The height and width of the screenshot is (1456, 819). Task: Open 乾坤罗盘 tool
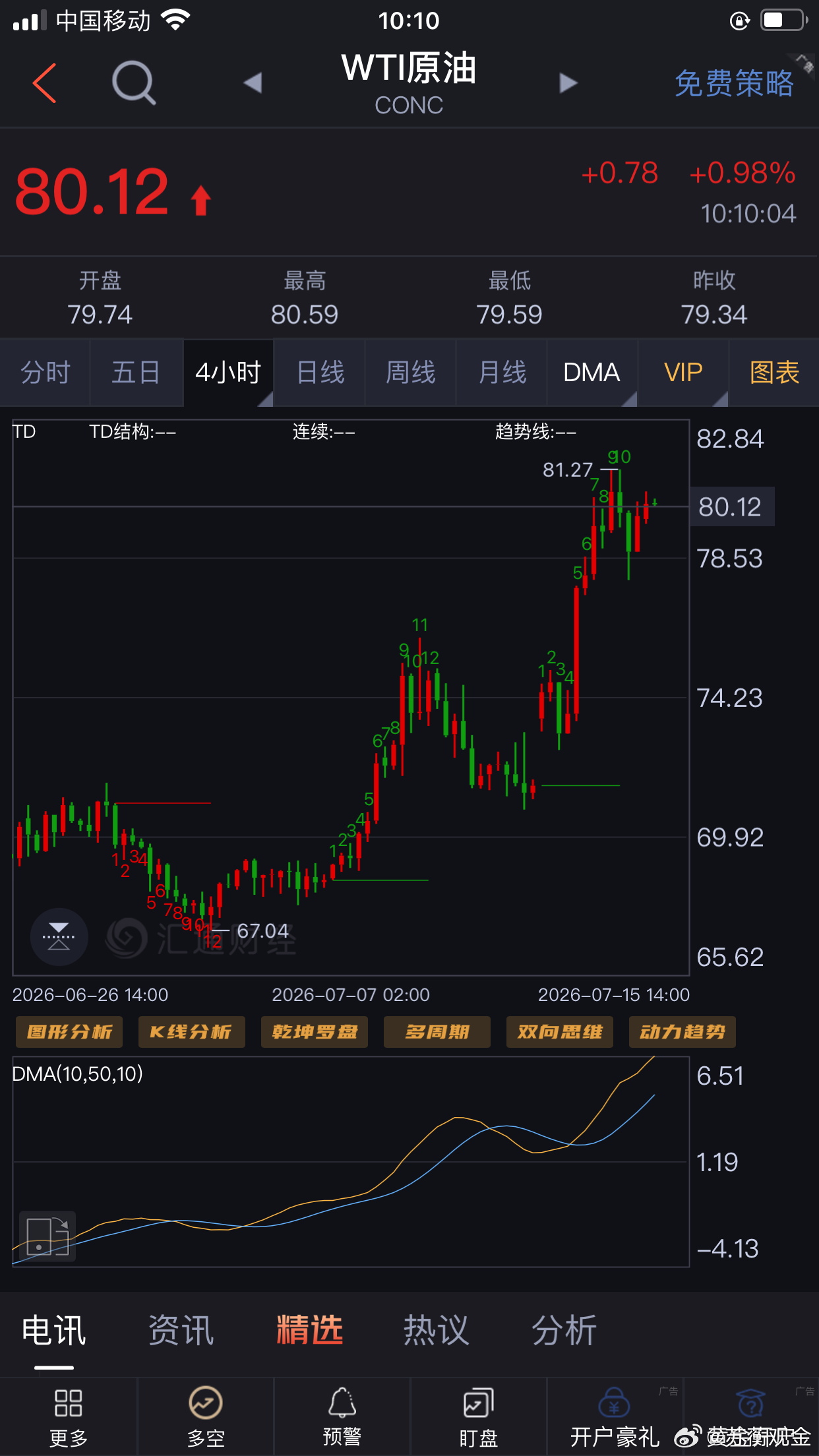pos(315,1032)
